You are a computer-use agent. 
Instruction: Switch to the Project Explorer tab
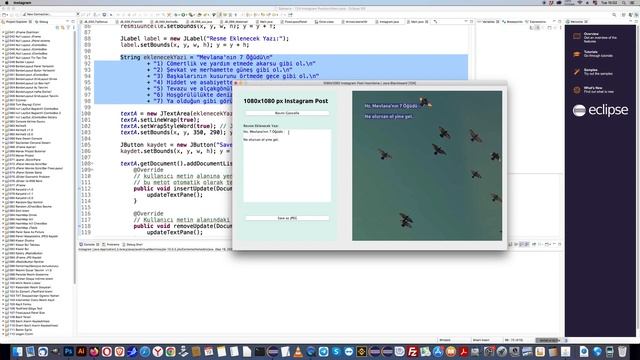click(x=17, y=22)
